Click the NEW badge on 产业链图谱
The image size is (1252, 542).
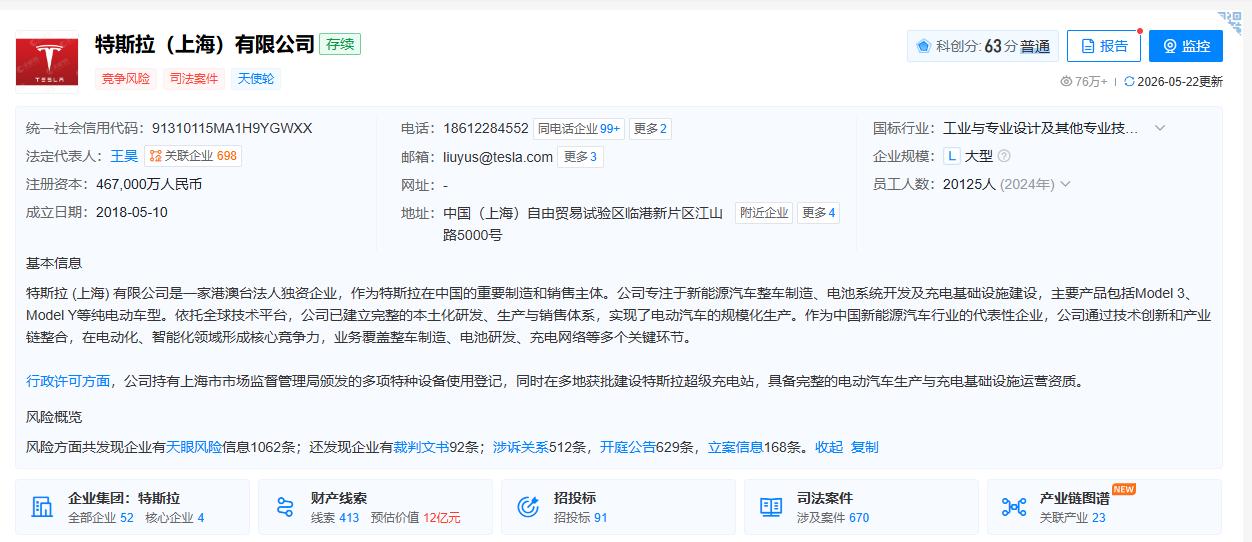pos(1124,489)
